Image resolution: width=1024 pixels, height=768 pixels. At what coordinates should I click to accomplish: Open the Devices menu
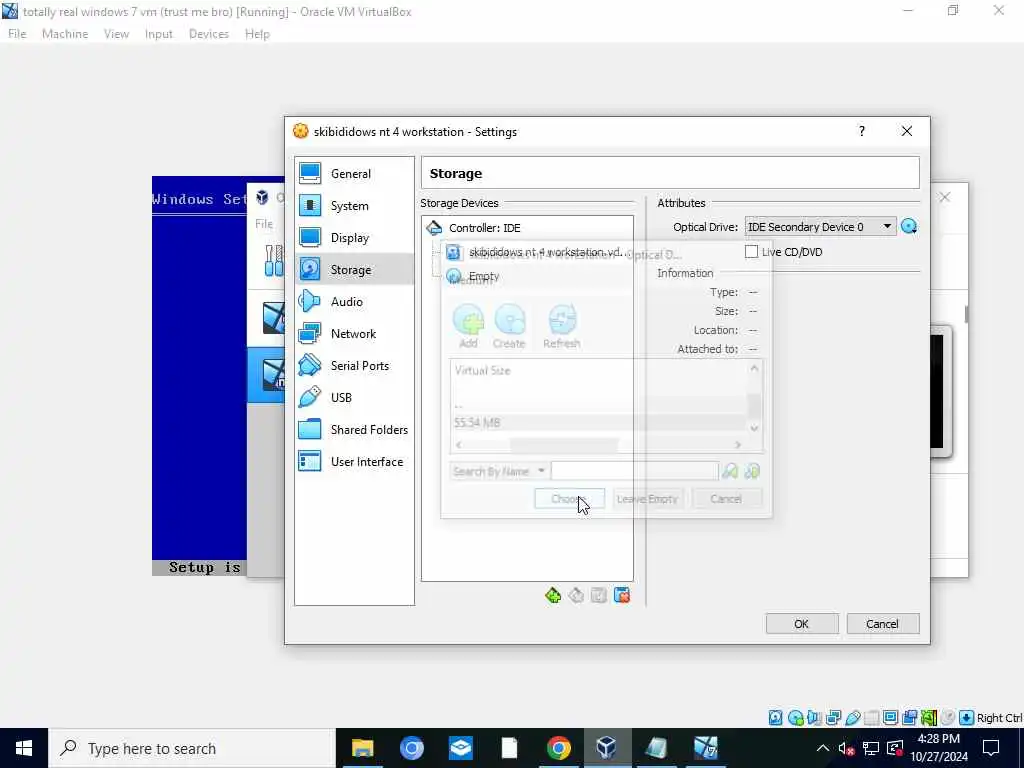[209, 34]
